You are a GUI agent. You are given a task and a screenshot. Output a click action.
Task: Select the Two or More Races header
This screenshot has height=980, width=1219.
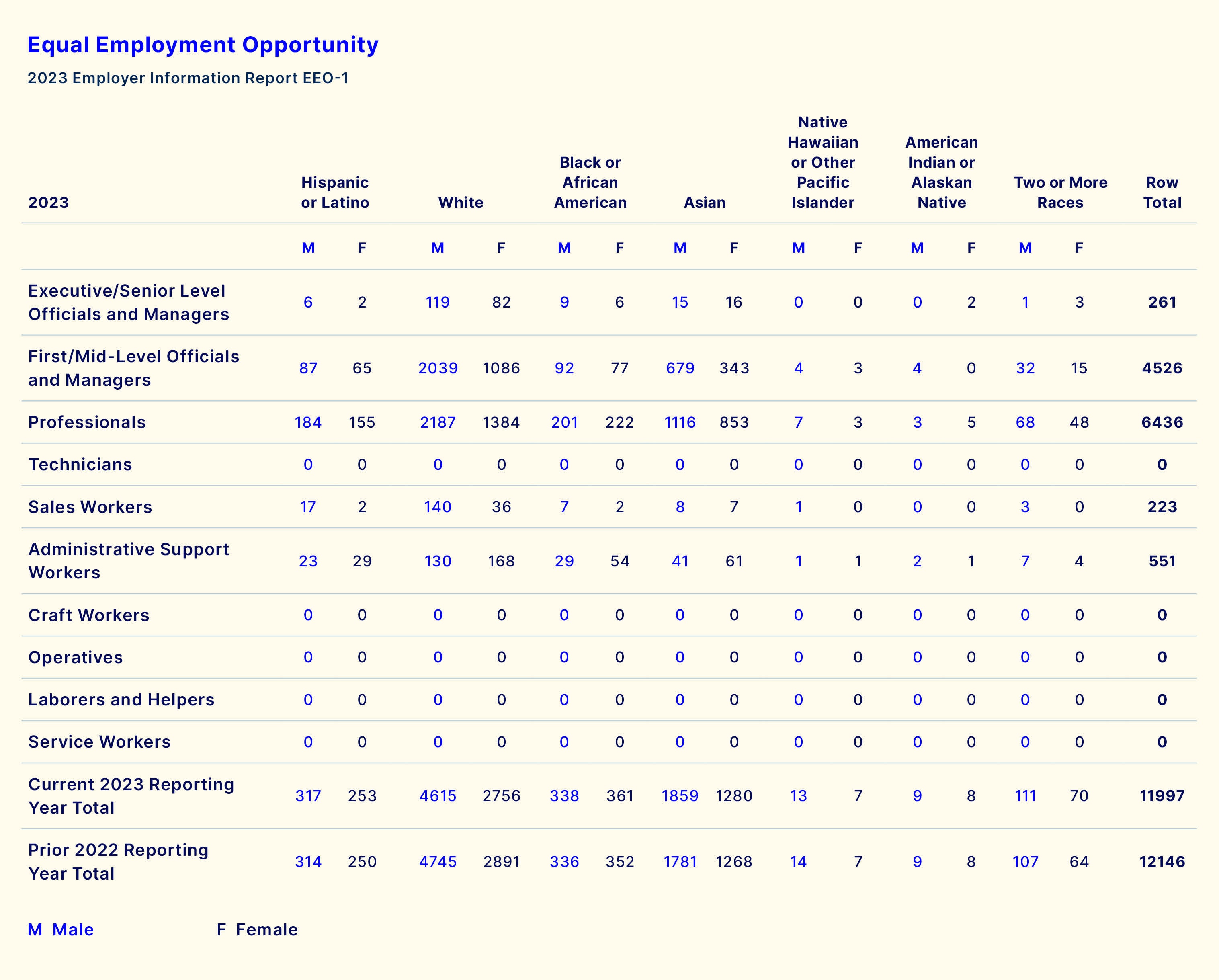(1060, 192)
